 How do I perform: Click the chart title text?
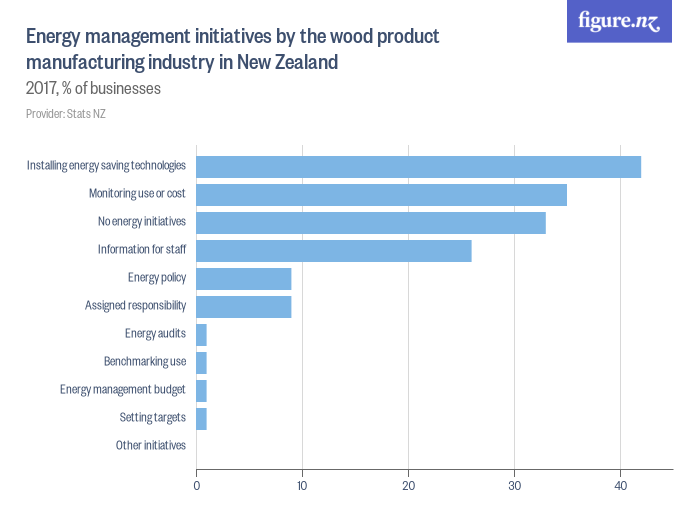232,49
